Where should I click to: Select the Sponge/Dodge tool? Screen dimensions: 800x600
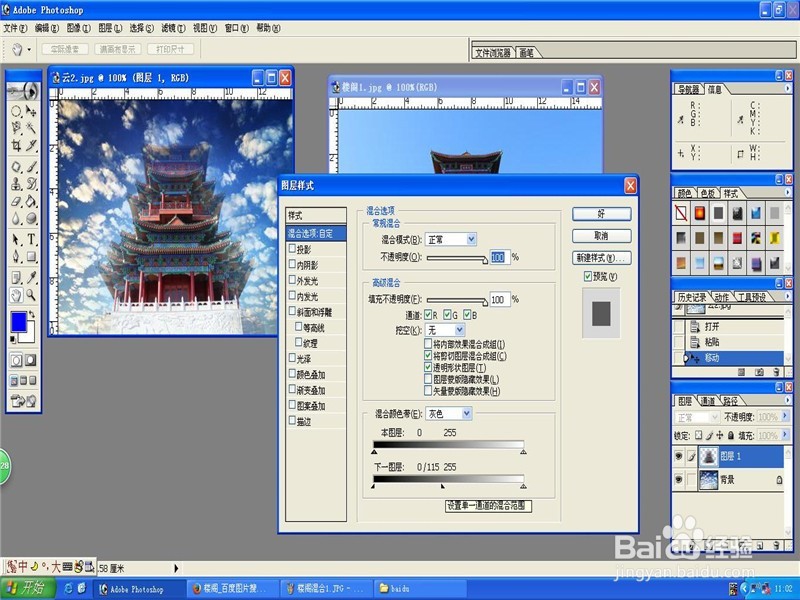tap(31, 218)
